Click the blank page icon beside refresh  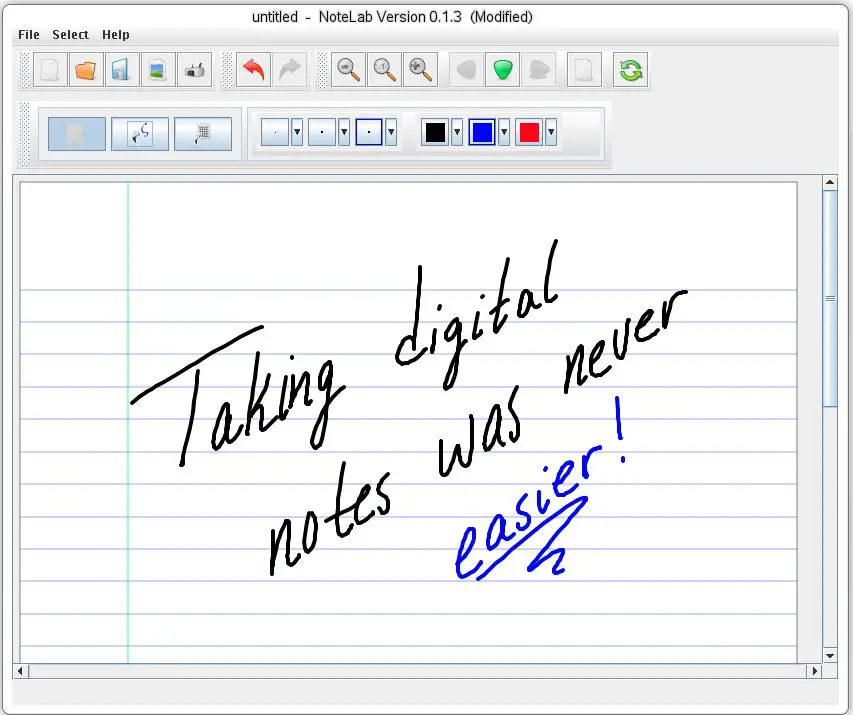tap(584, 70)
